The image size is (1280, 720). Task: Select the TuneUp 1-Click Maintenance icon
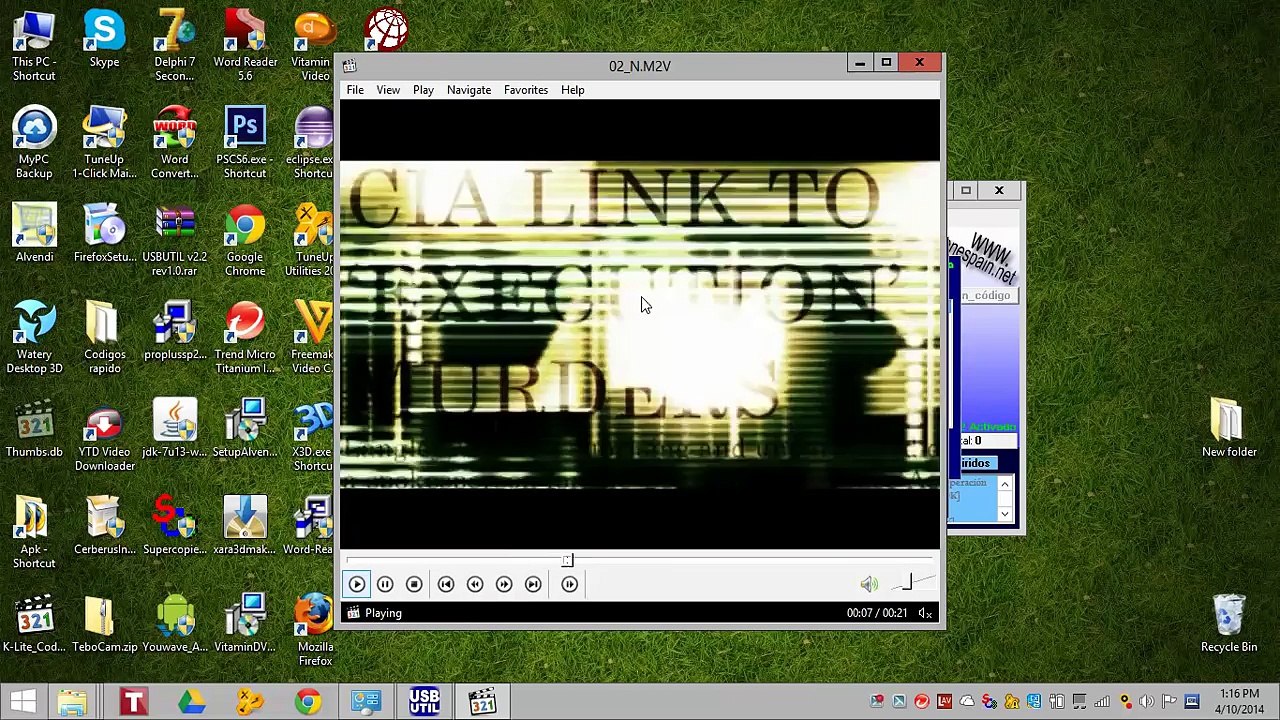[104, 143]
